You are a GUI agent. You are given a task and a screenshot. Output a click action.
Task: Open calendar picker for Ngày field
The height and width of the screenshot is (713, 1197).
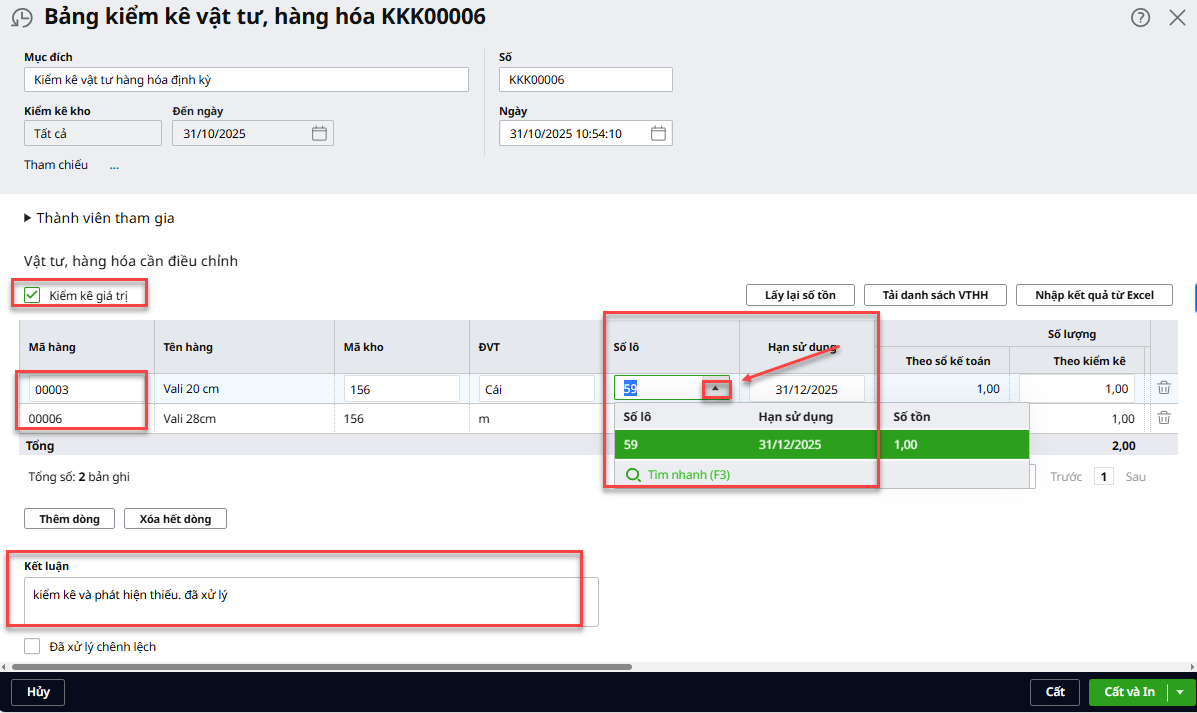657,133
